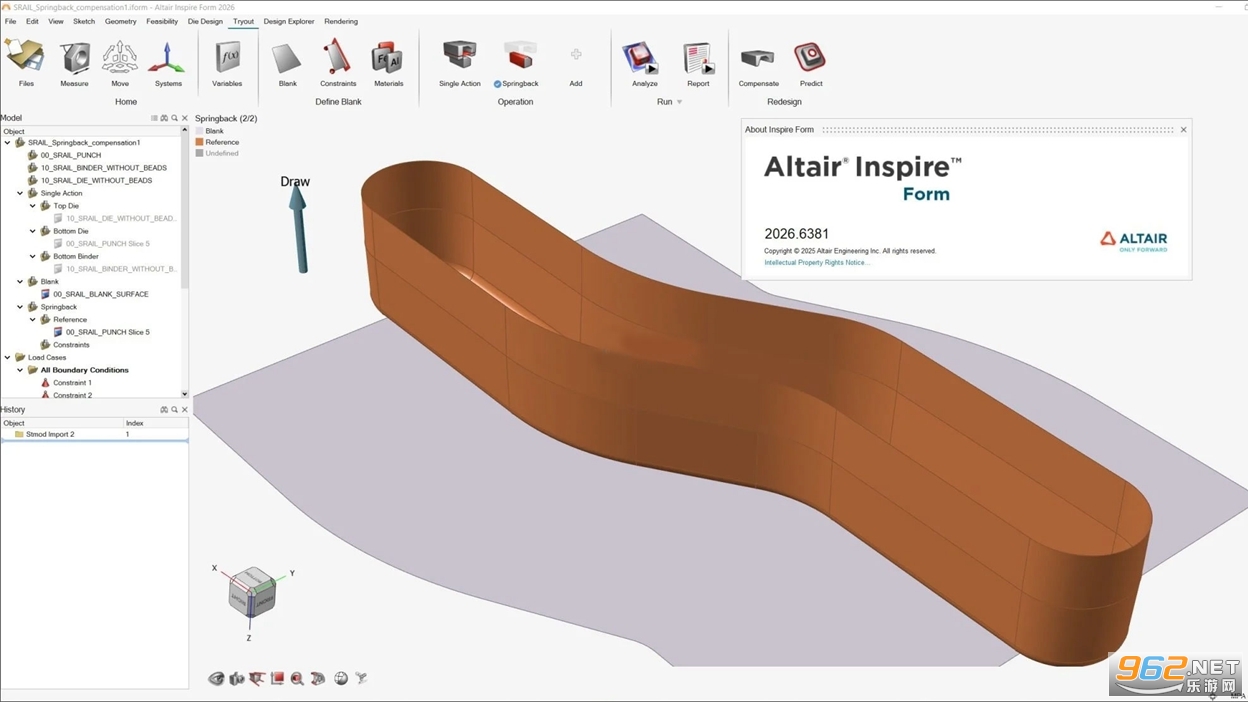The image size is (1248, 702).
Task: Select 00_SRAIL_PUNCH in Model tree
Action: point(71,155)
